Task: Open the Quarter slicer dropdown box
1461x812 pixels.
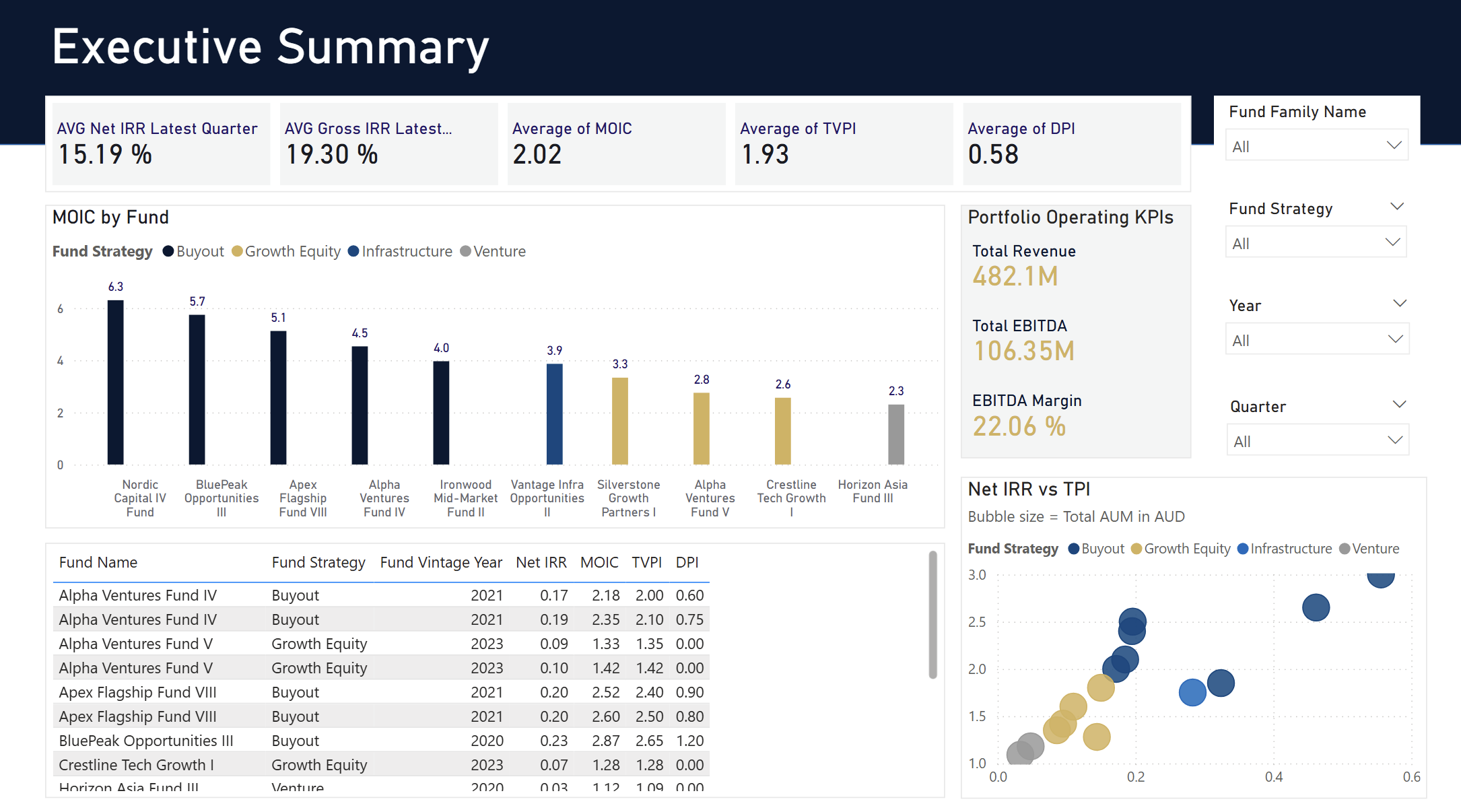Action: (x=1318, y=441)
